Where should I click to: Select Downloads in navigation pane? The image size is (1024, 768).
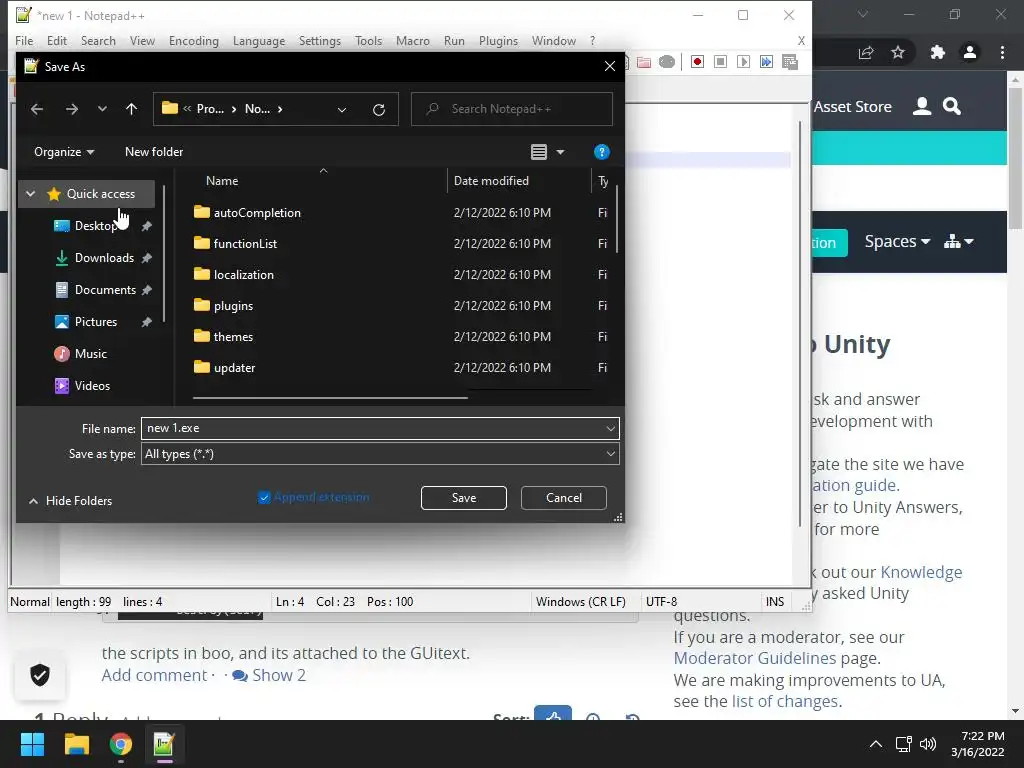(x=104, y=258)
